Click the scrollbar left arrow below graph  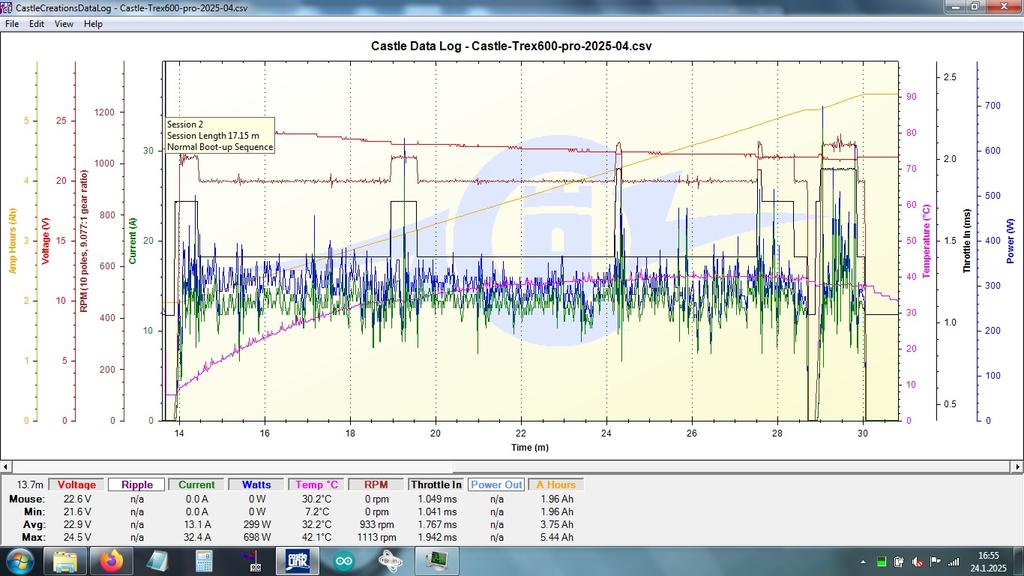(x=6, y=466)
